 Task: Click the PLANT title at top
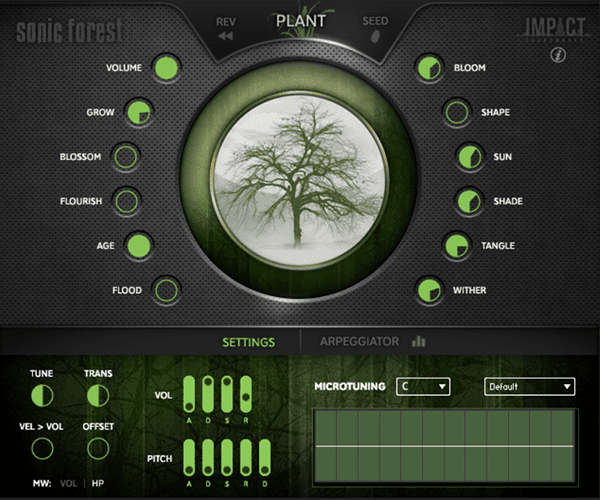(301, 21)
